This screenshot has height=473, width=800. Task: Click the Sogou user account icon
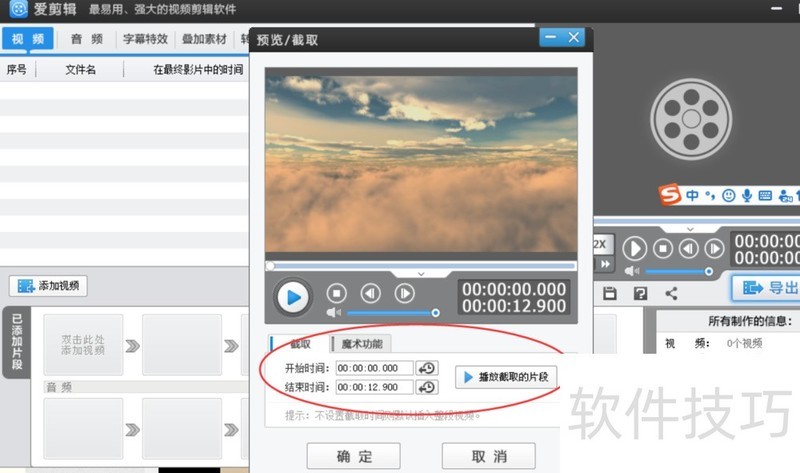785,195
